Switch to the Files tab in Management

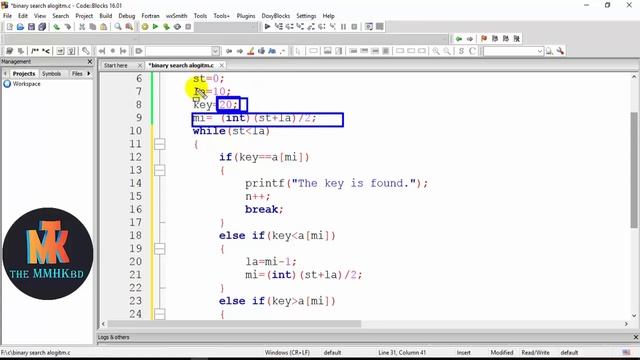77,73
